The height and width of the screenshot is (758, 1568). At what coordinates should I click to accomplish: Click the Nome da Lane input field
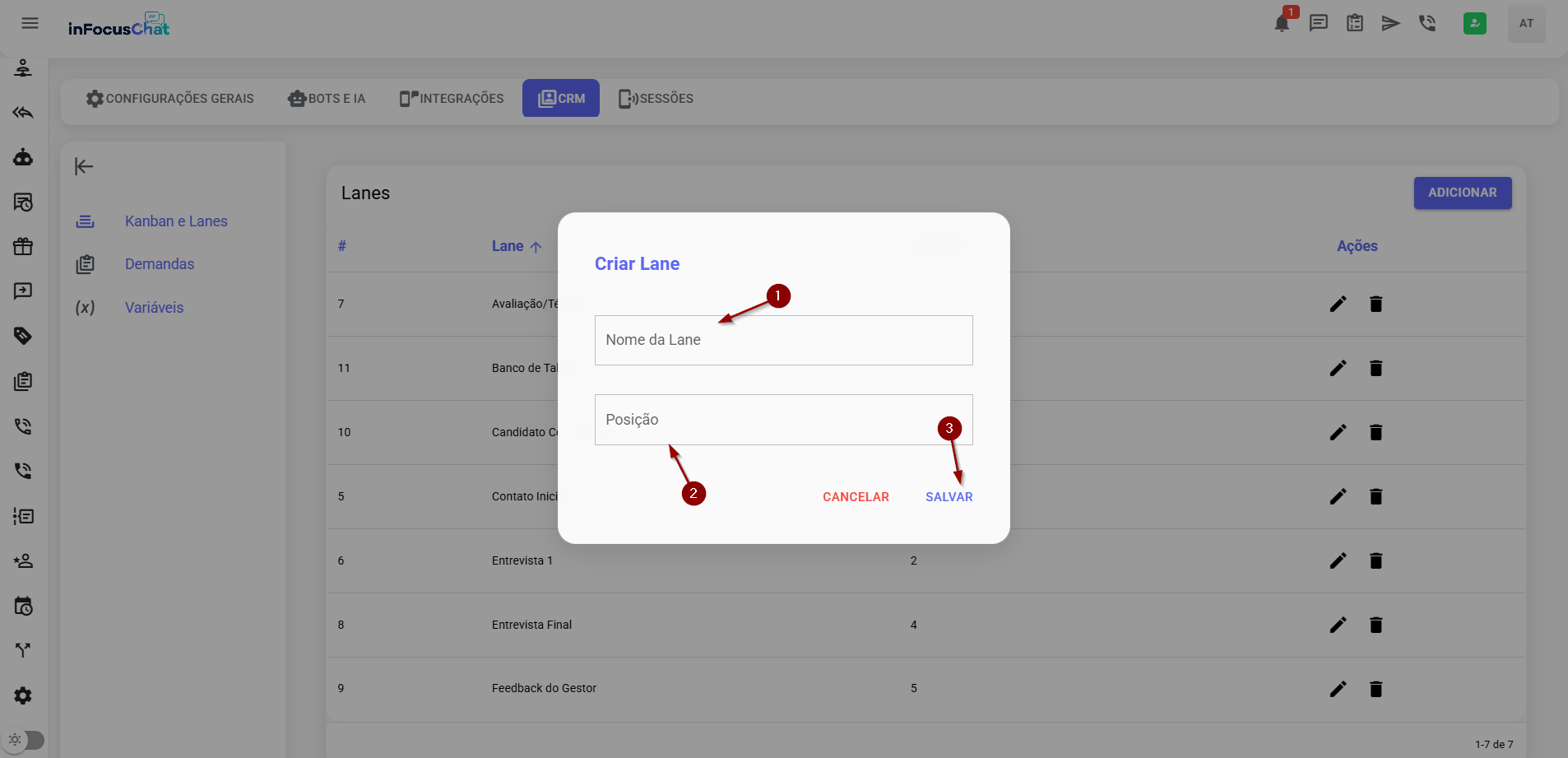click(783, 341)
